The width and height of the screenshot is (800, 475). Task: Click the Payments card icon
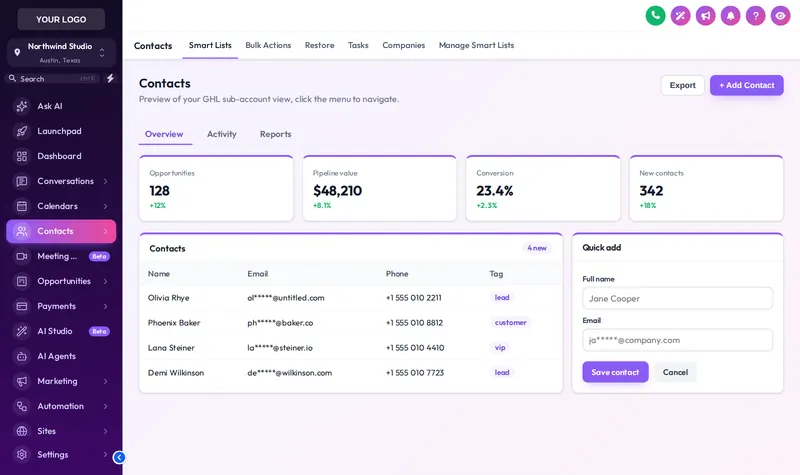[21, 306]
